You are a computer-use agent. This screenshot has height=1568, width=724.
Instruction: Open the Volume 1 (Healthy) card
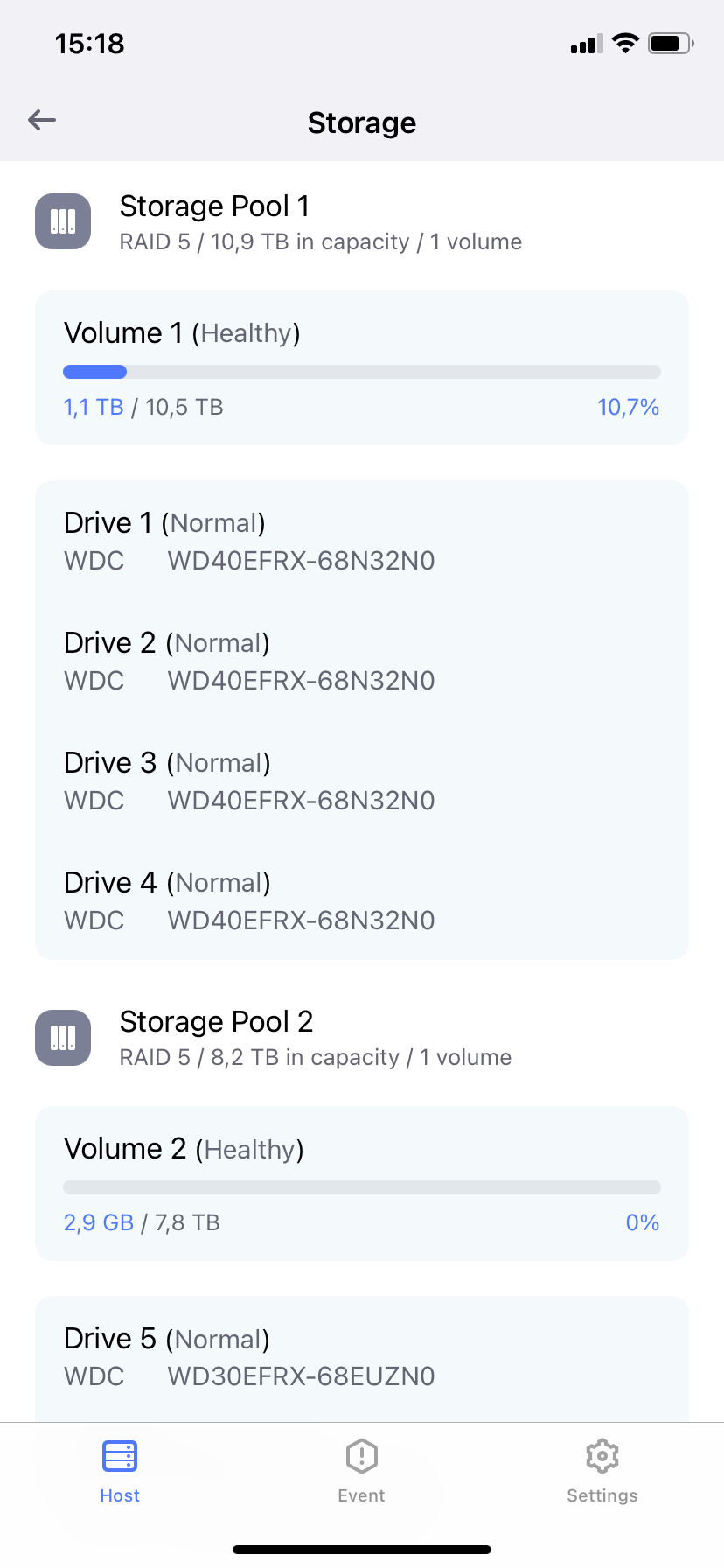[362, 367]
